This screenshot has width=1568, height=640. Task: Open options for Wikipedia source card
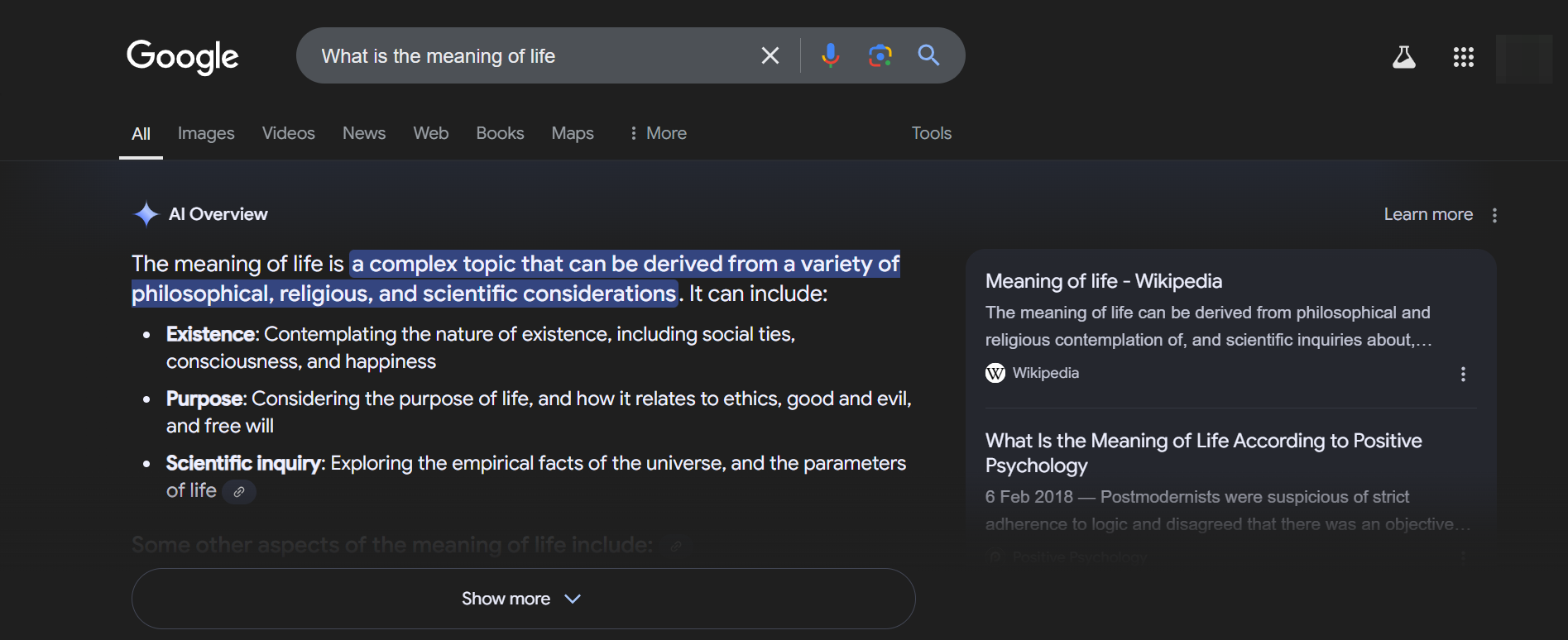pos(1463,374)
